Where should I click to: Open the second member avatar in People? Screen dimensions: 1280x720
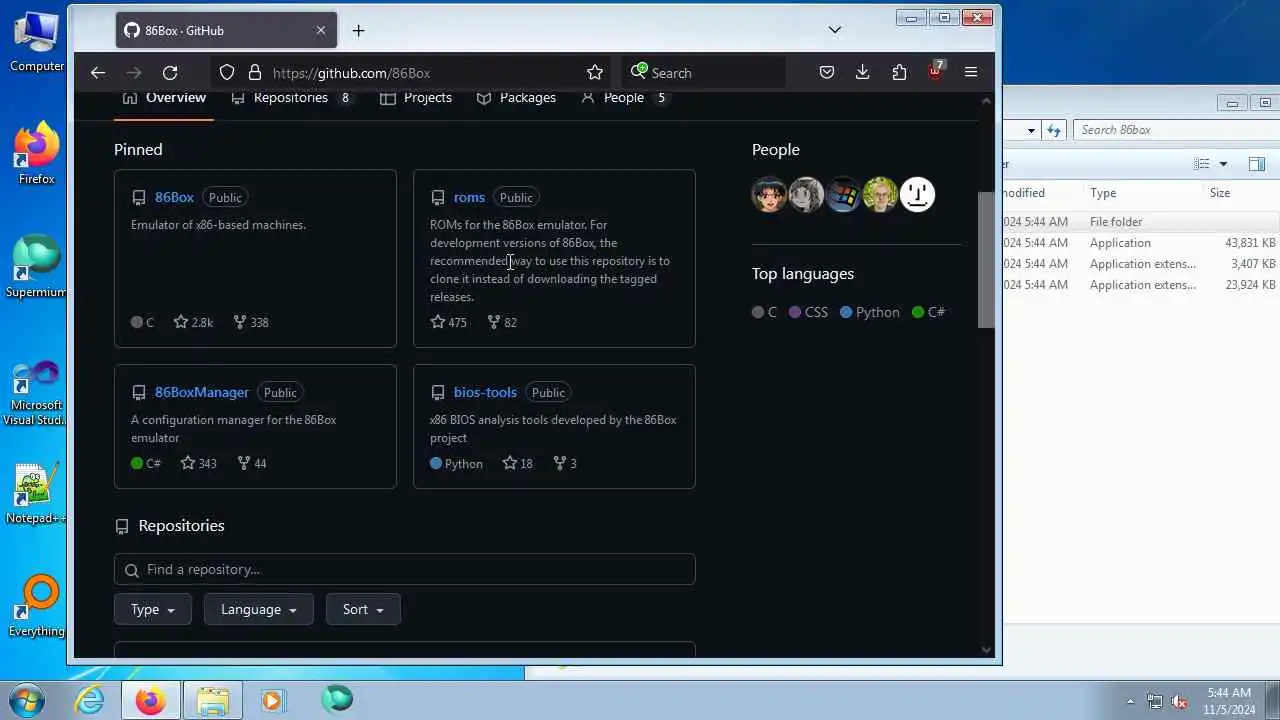pos(806,194)
